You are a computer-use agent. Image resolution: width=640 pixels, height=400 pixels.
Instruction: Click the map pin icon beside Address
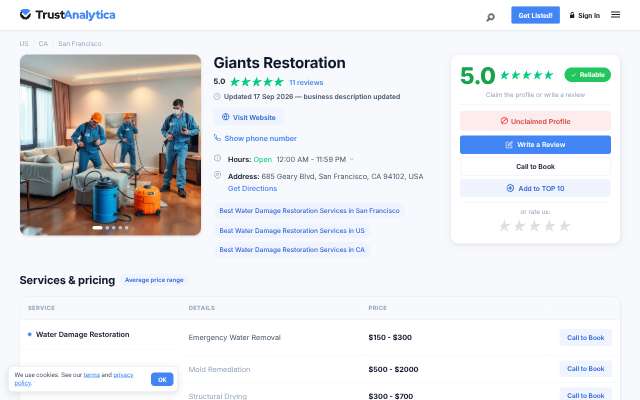click(218, 175)
